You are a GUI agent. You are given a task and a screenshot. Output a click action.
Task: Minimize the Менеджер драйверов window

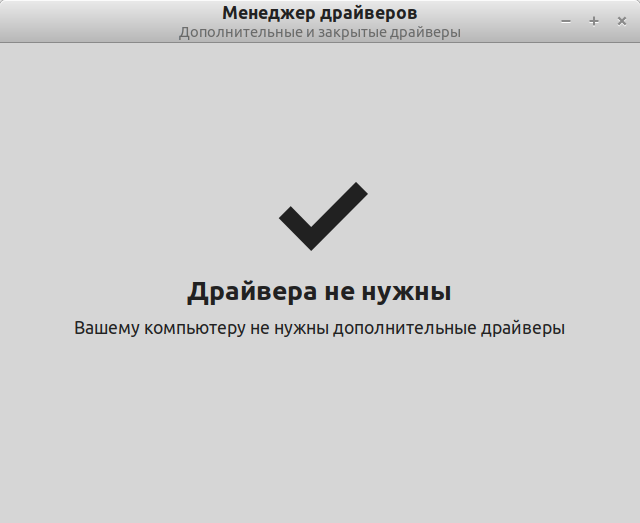(566, 21)
